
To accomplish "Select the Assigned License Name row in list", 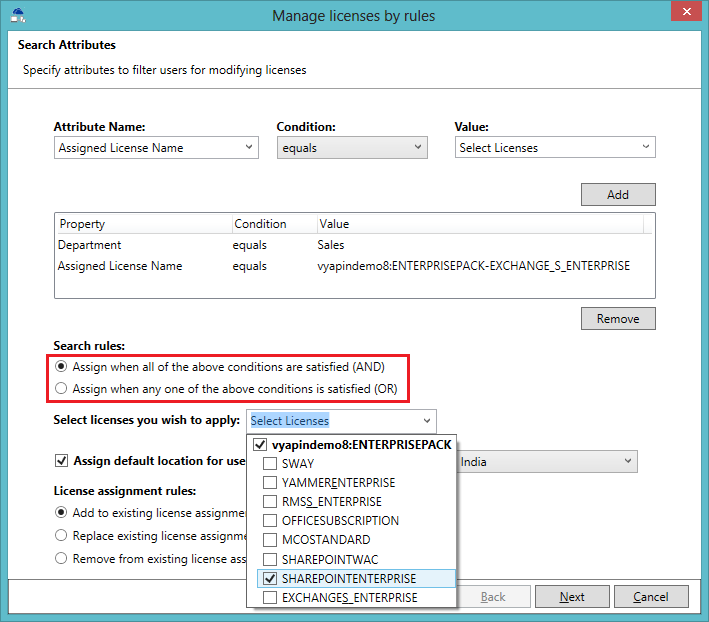I will pyautogui.click(x=354, y=266).
